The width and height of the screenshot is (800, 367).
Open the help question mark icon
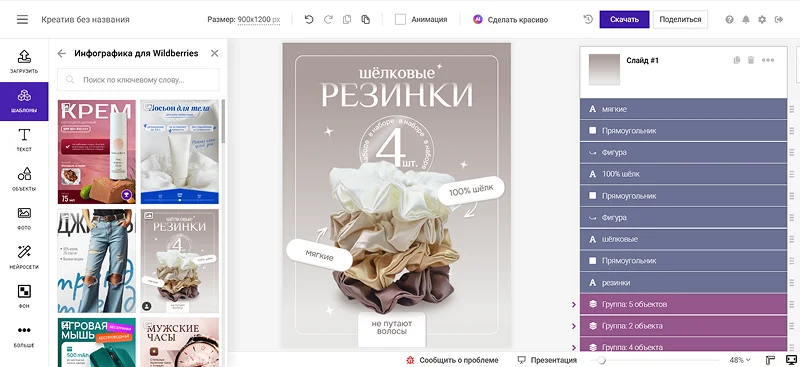pyautogui.click(x=729, y=19)
